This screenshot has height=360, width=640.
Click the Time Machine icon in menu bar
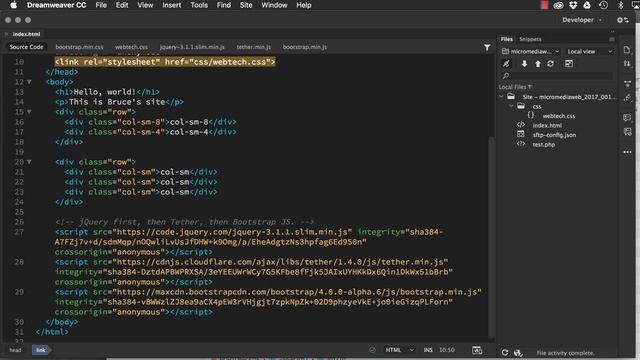603,5
